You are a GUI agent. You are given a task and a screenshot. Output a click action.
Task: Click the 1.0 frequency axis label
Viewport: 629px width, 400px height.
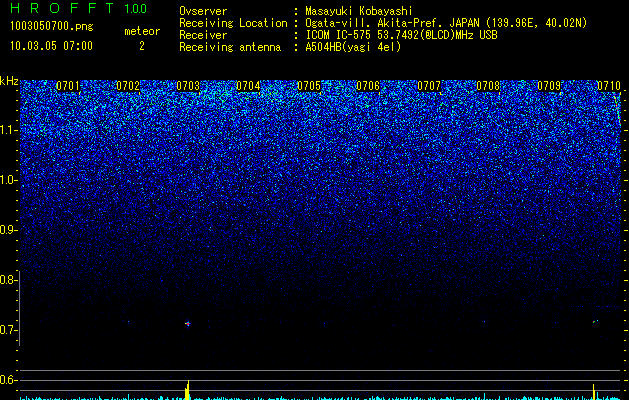pyautogui.click(x=8, y=180)
